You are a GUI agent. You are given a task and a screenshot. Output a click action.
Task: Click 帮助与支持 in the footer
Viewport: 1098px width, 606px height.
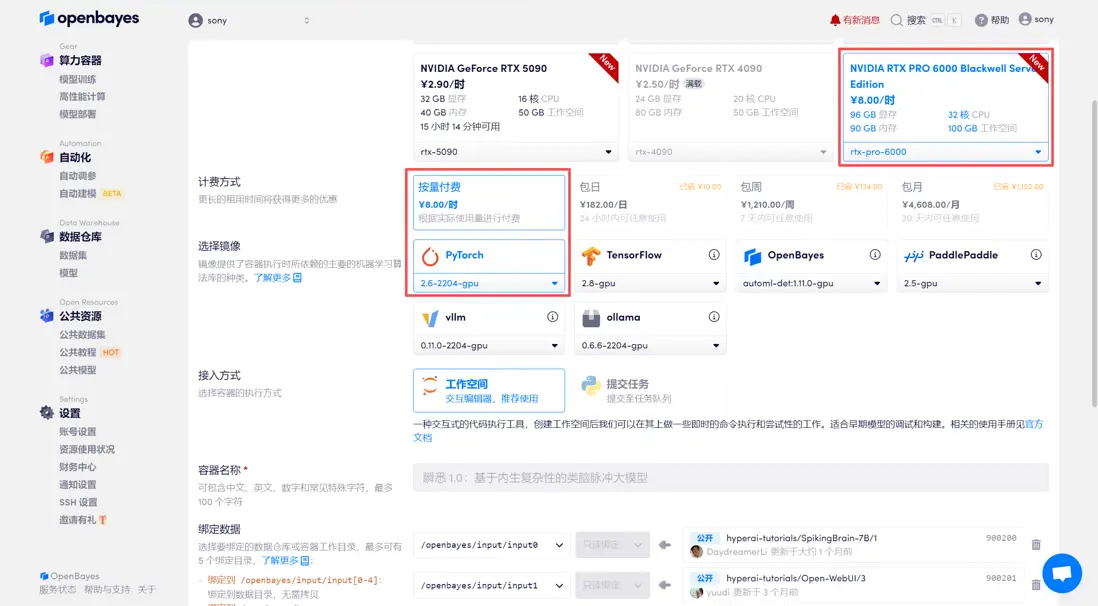point(107,590)
